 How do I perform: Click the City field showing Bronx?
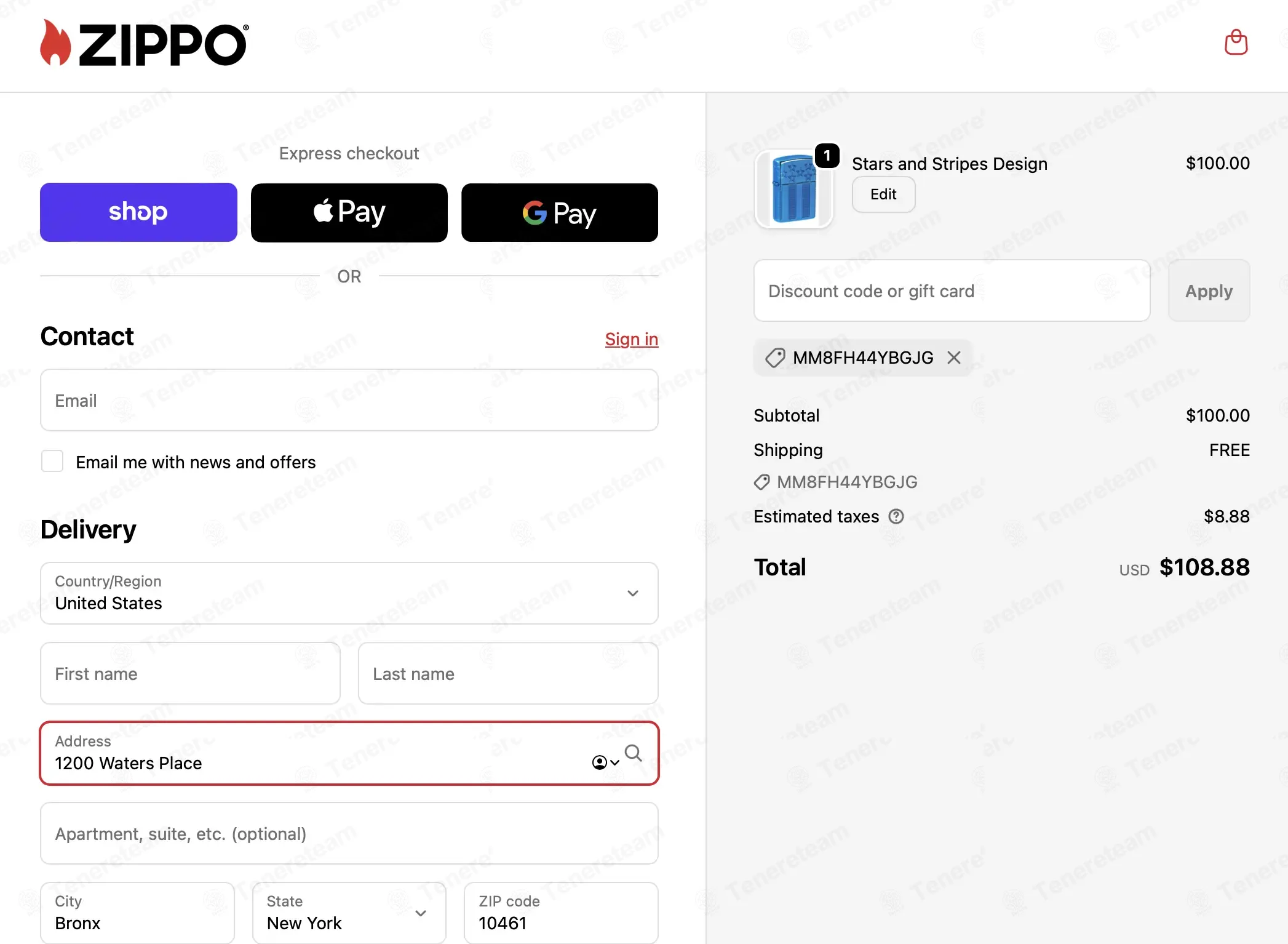(137, 913)
